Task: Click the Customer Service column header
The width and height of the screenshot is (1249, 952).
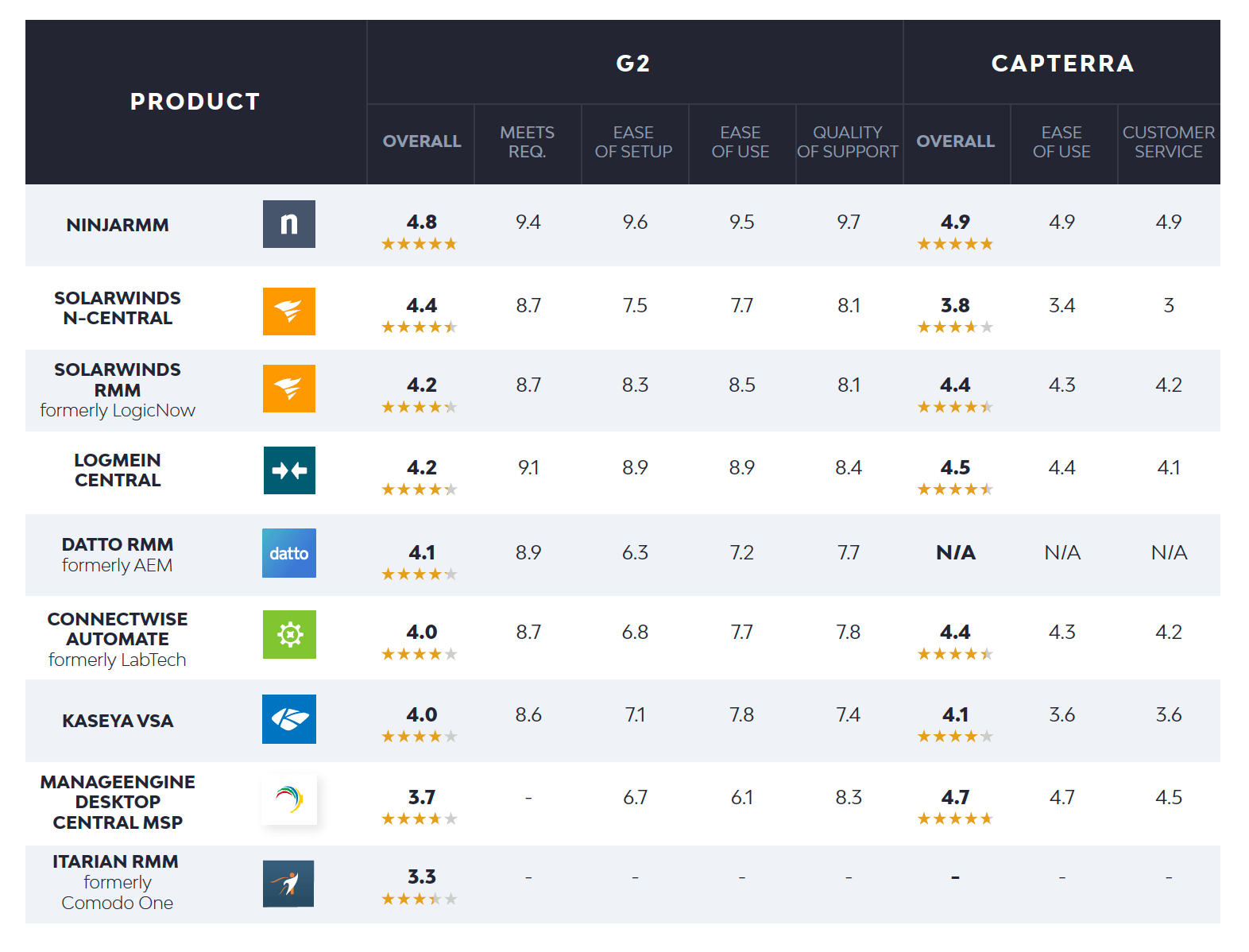Action: [x=1168, y=142]
